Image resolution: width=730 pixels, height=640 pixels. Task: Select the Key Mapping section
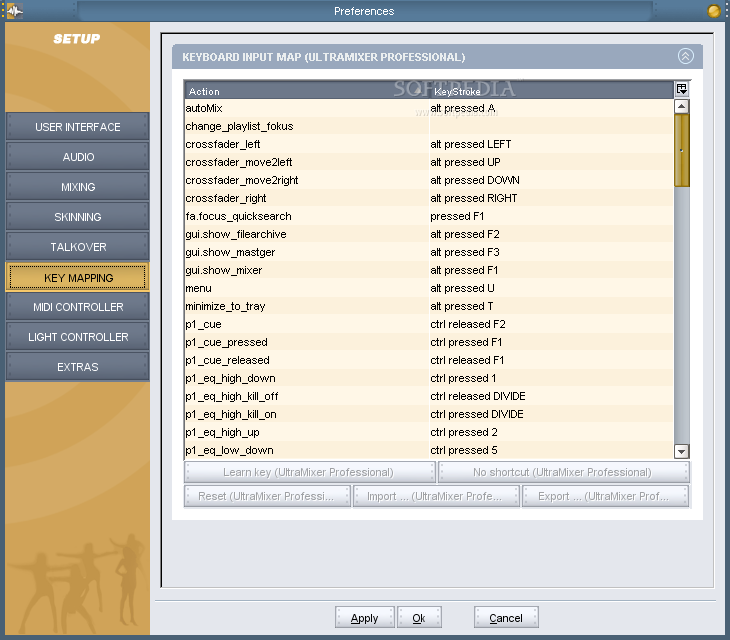(x=77, y=277)
